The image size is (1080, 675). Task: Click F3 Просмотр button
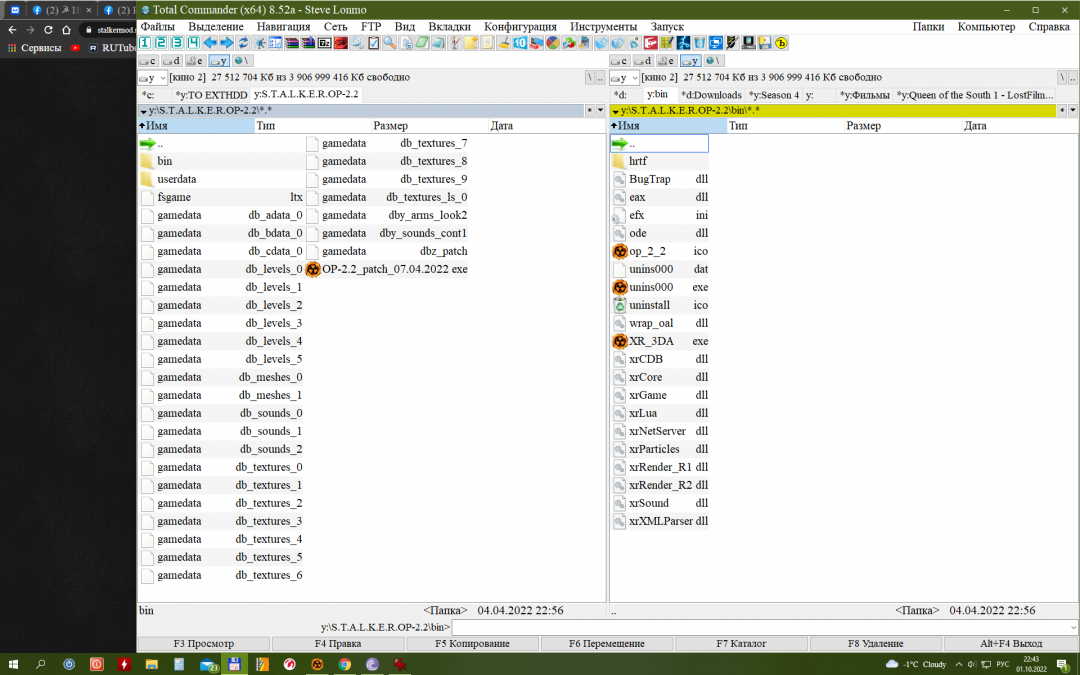pos(204,643)
